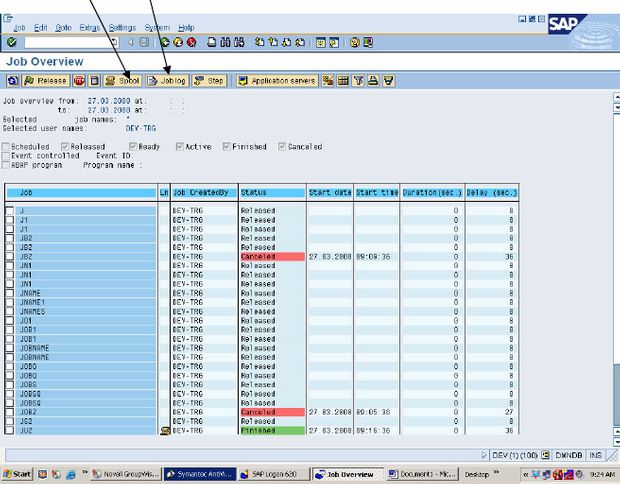Click the Save icon in standard toolbar
This screenshot has width=620, height=484.
pos(144,42)
